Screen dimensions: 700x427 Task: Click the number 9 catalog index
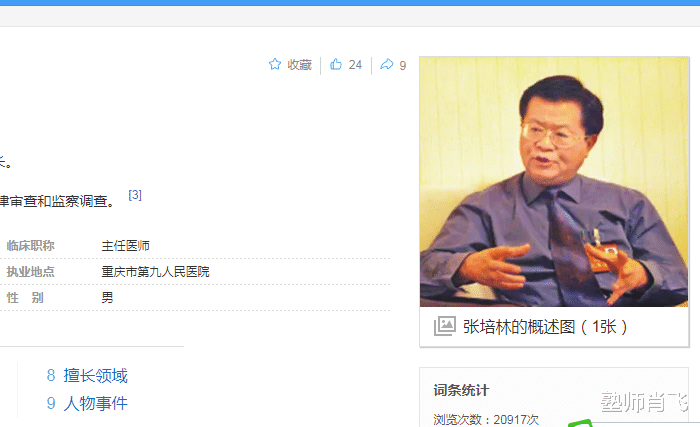pos(51,403)
